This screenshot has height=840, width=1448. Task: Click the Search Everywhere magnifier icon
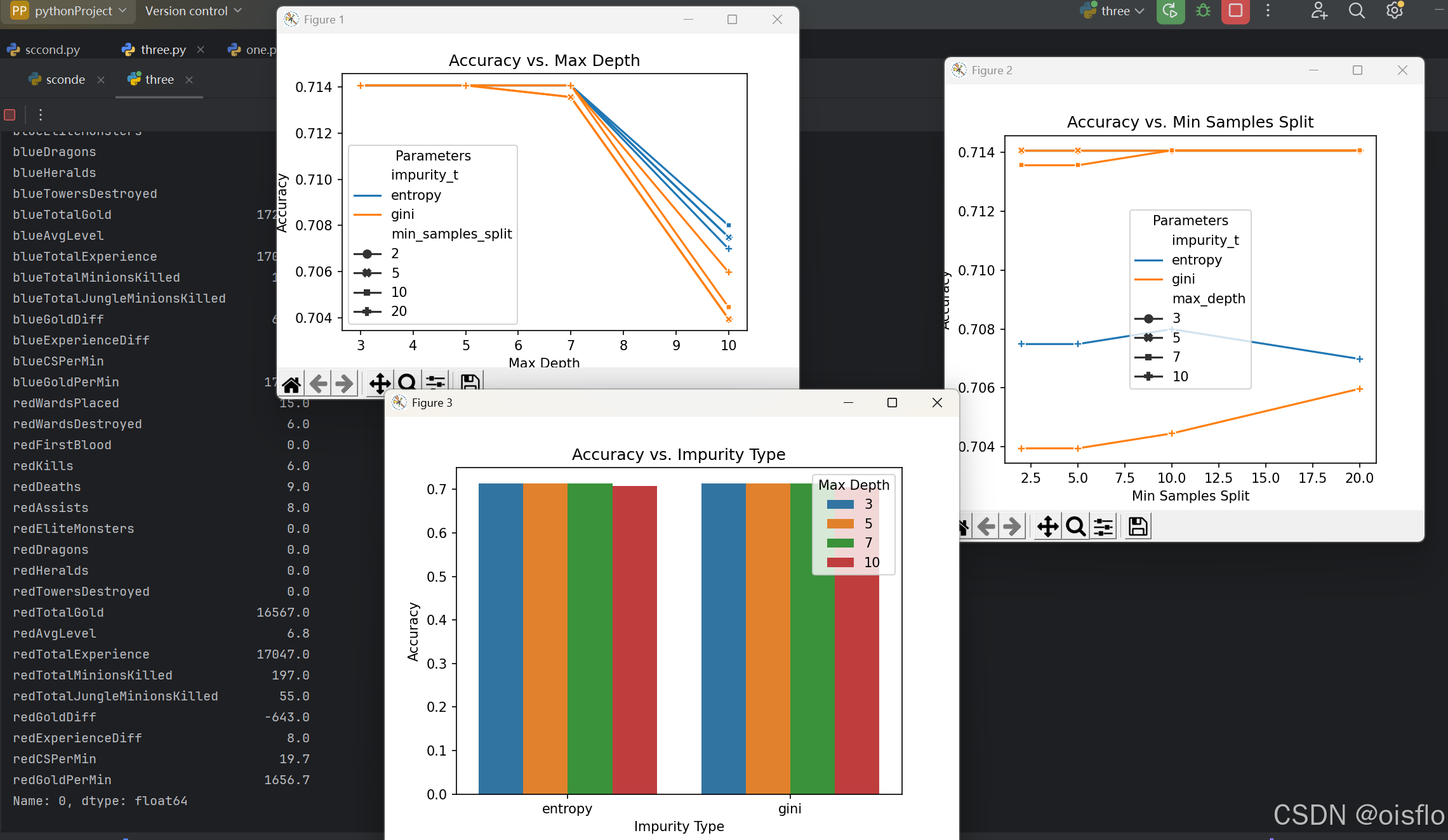pos(1357,11)
